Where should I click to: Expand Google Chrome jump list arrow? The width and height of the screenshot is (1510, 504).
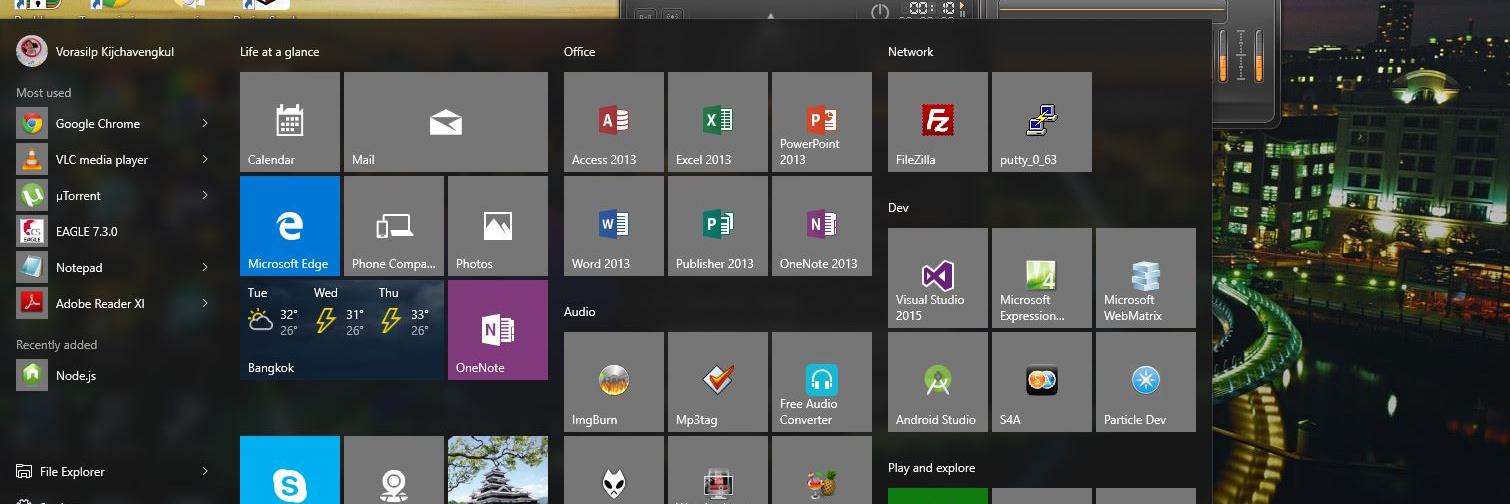pos(205,124)
